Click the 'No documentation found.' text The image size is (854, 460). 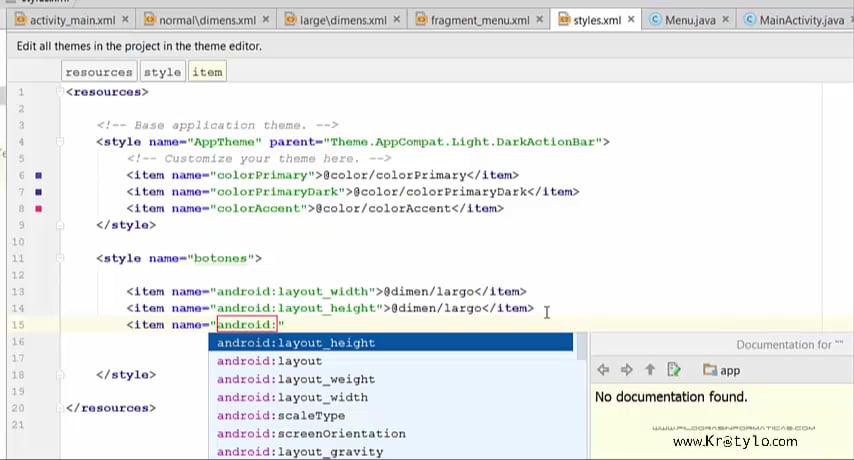pos(671,397)
